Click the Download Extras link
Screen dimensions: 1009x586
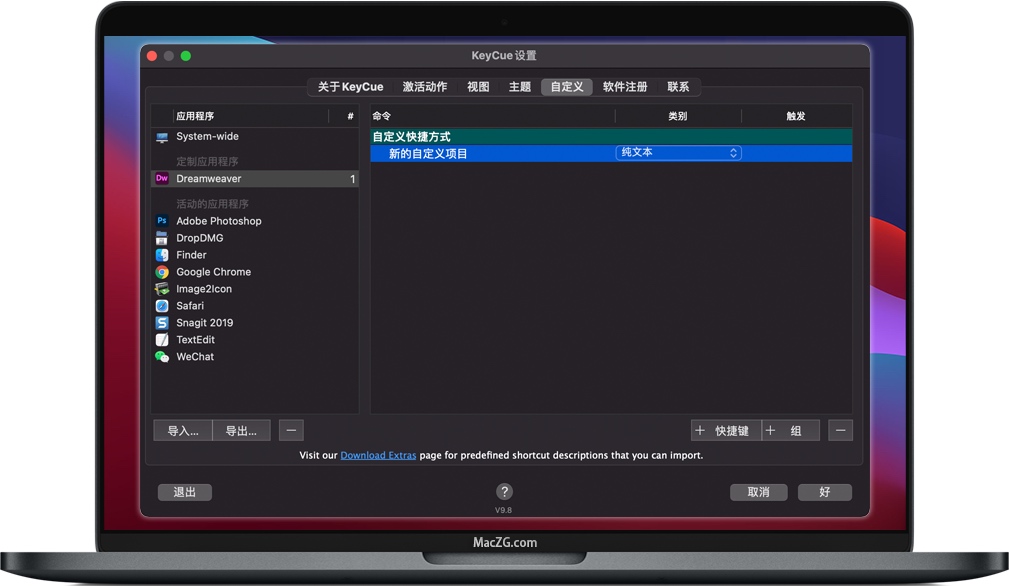click(x=378, y=455)
